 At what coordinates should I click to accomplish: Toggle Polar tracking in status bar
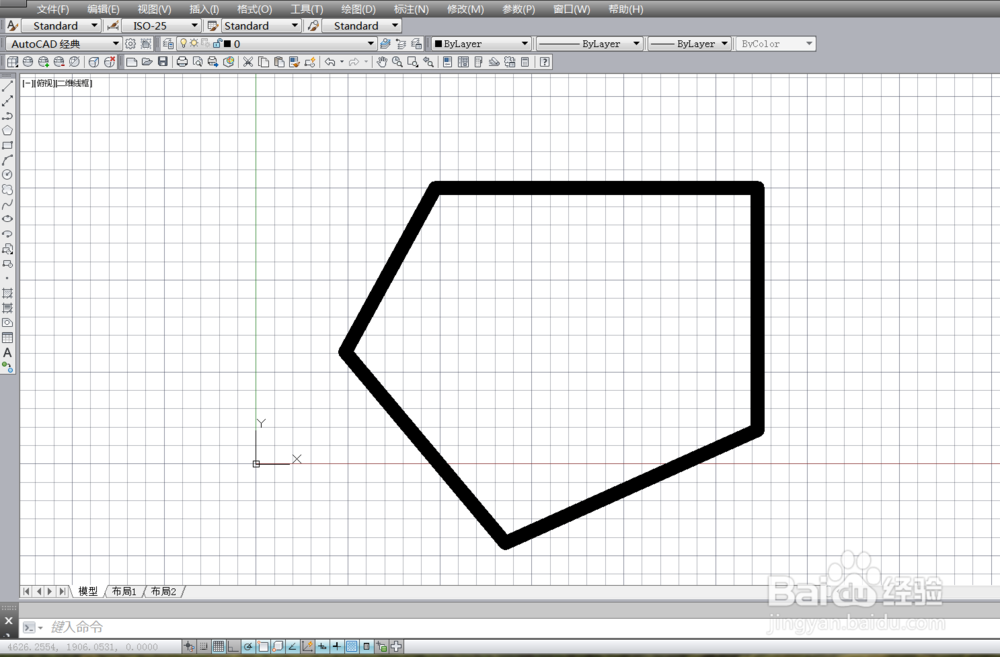(248, 646)
